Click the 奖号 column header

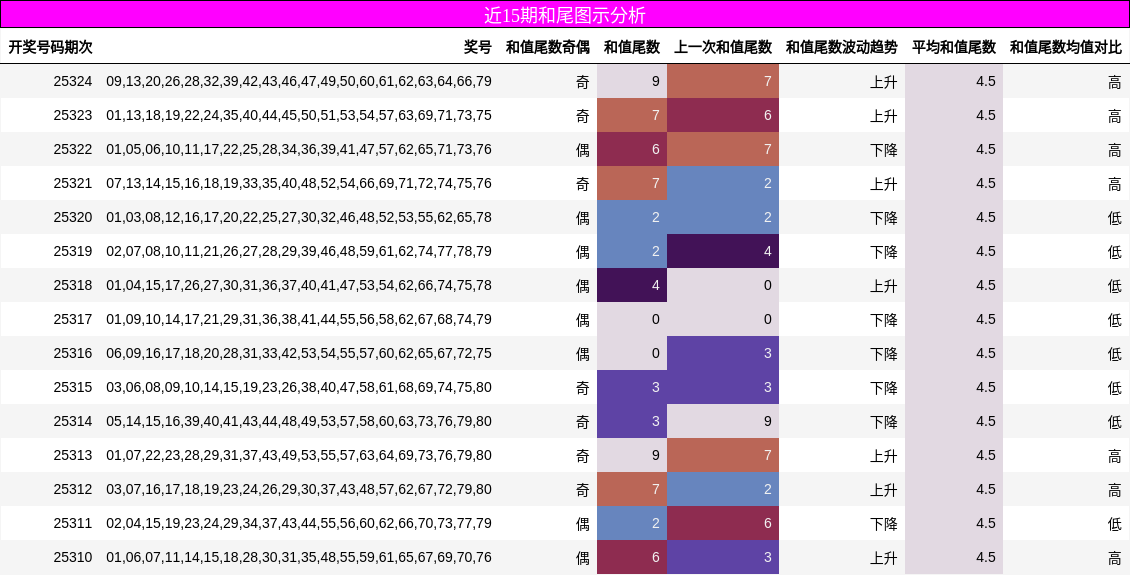[477, 47]
